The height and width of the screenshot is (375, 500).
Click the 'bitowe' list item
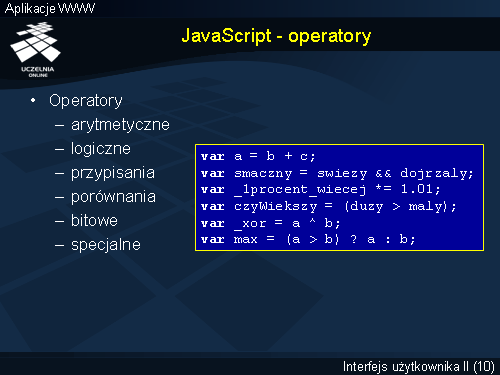click(94, 221)
